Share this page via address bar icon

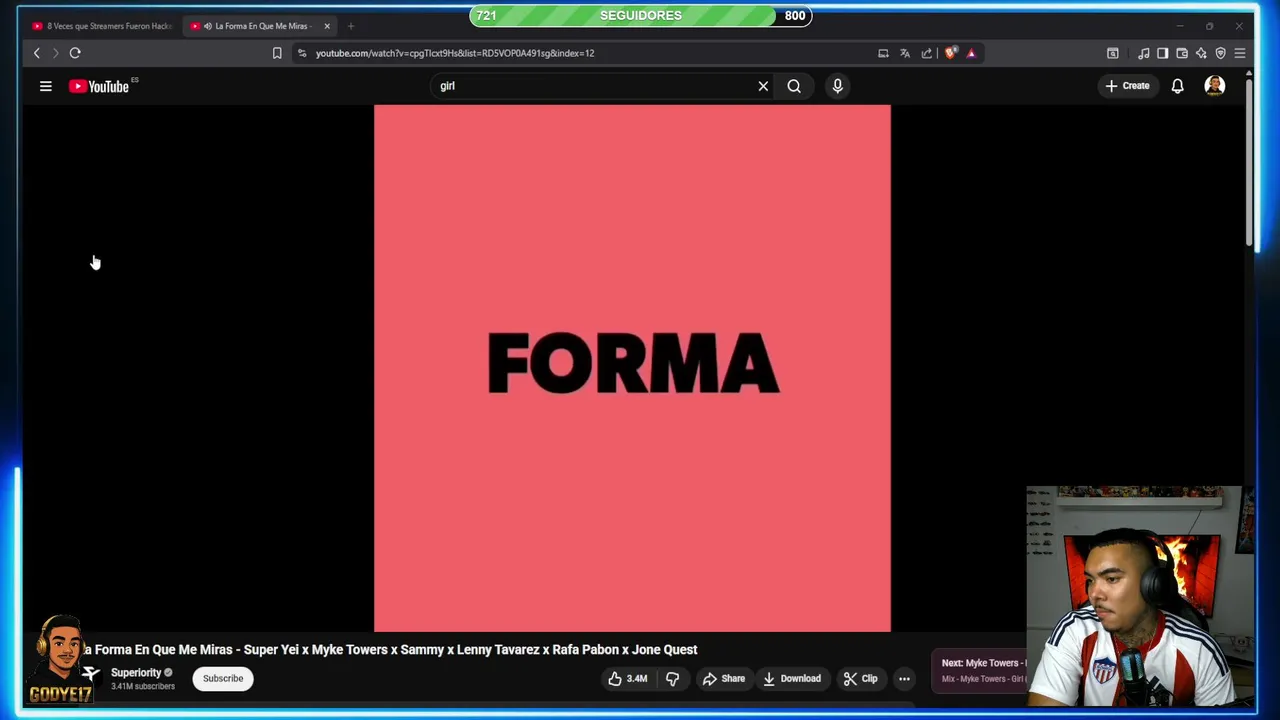927,53
